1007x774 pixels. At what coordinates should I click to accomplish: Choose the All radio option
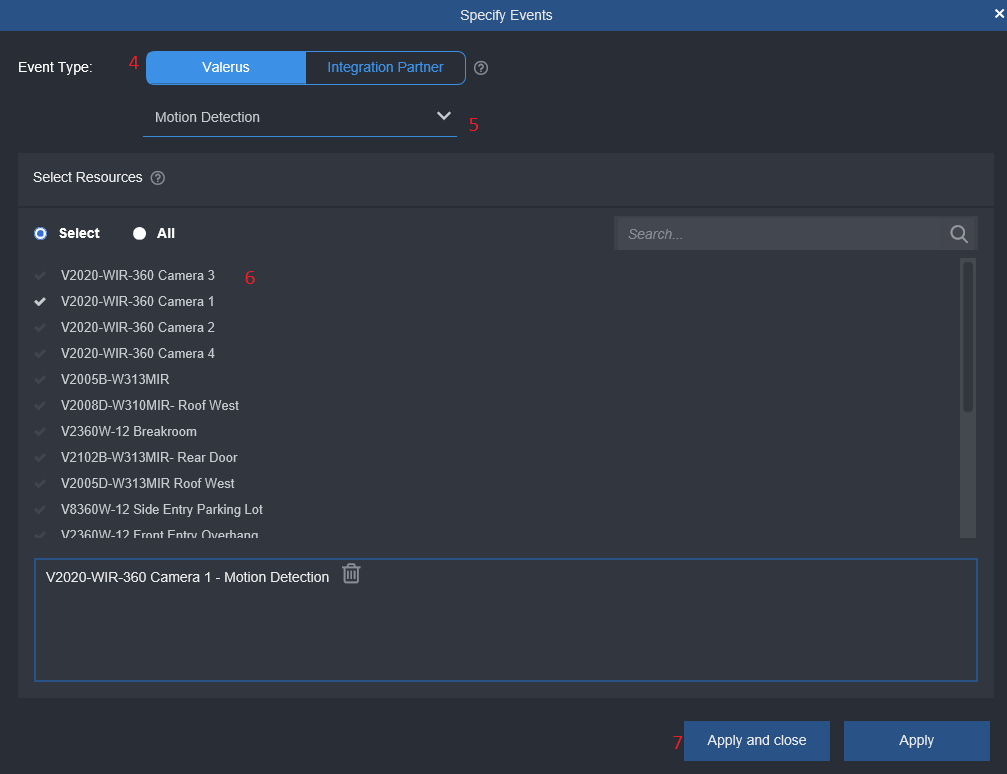[139, 233]
